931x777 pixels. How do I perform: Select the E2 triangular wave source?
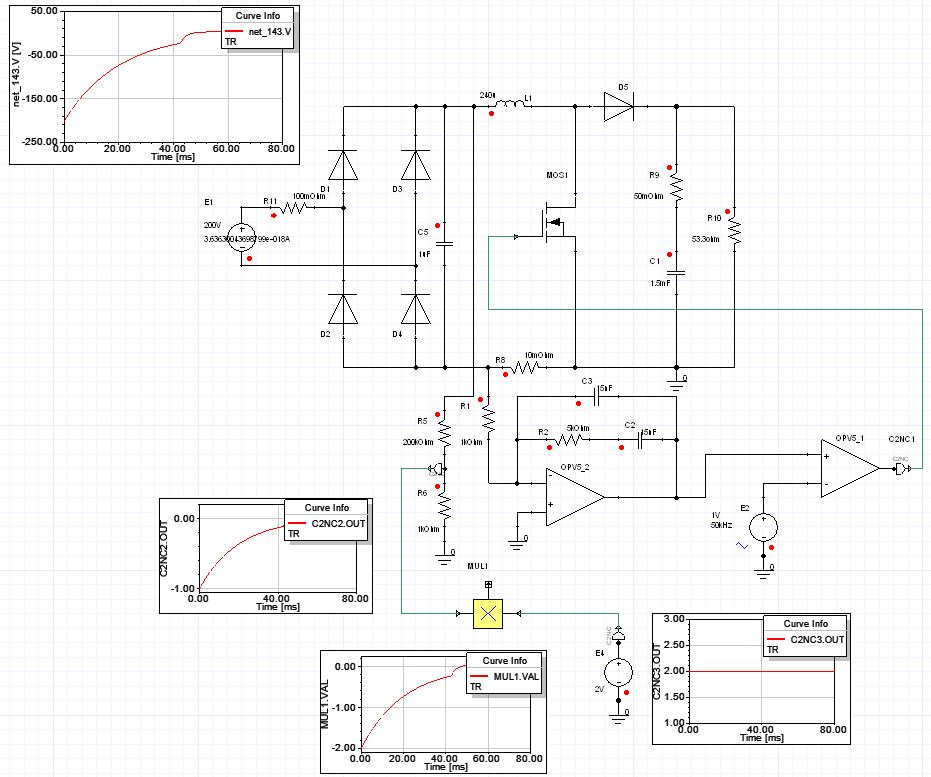pos(764,527)
